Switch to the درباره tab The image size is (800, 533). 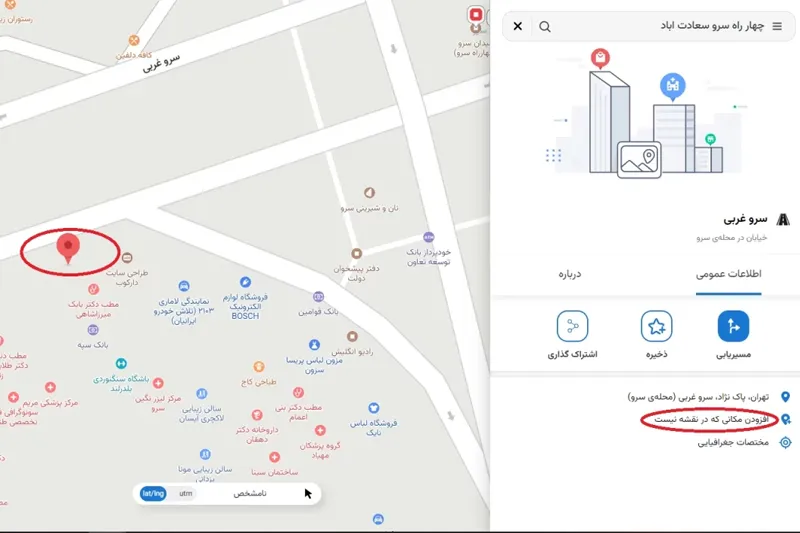(569, 274)
